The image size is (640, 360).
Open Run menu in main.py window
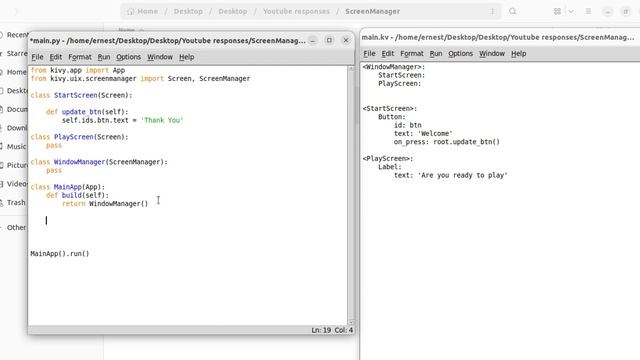[104, 57]
